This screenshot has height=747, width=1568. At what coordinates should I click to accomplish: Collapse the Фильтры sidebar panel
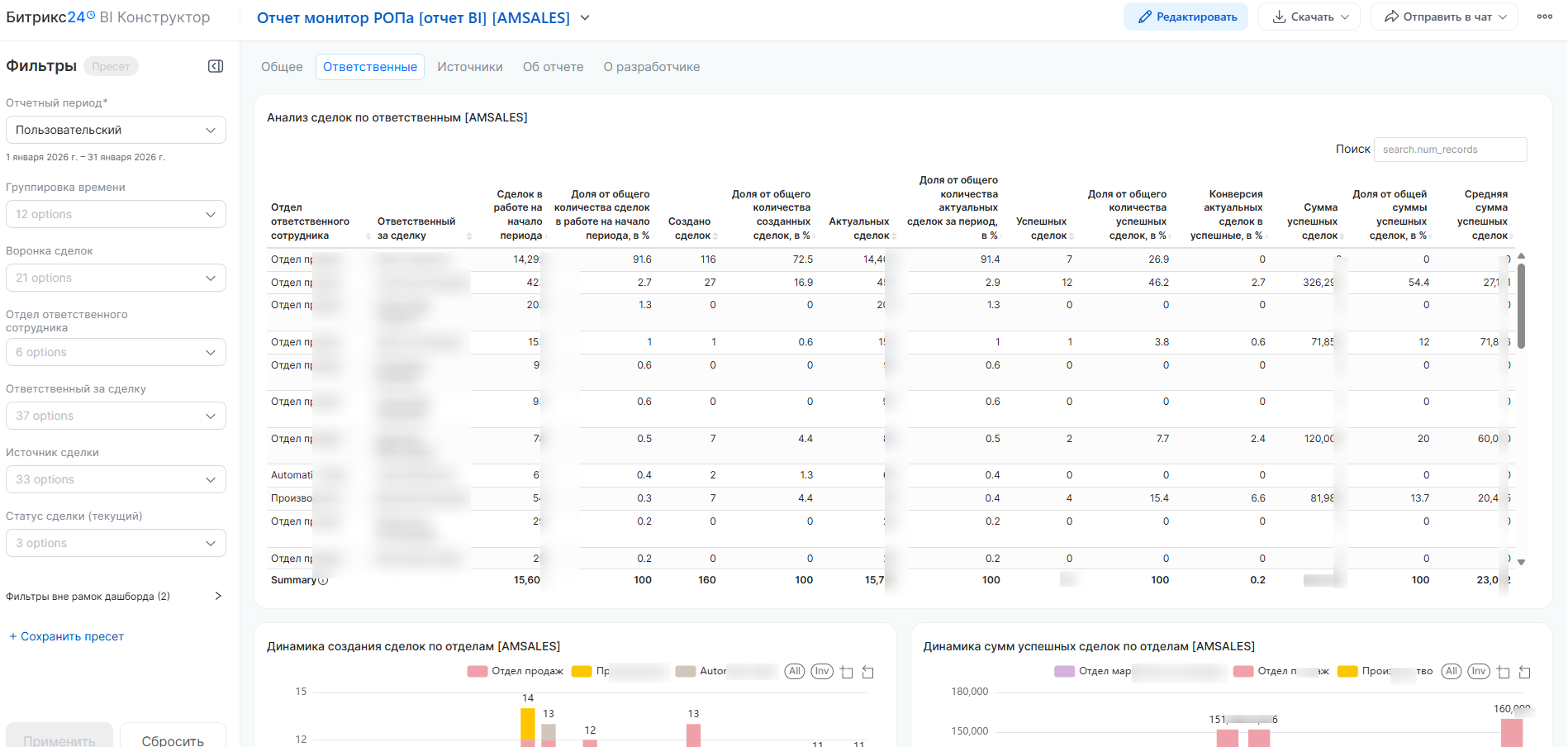click(216, 66)
